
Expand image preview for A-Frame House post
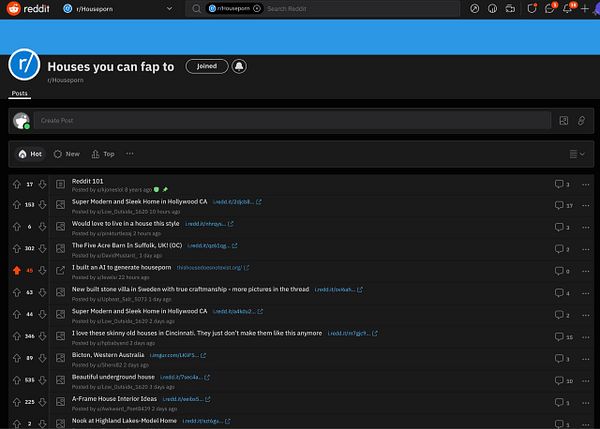pos(60,402)
